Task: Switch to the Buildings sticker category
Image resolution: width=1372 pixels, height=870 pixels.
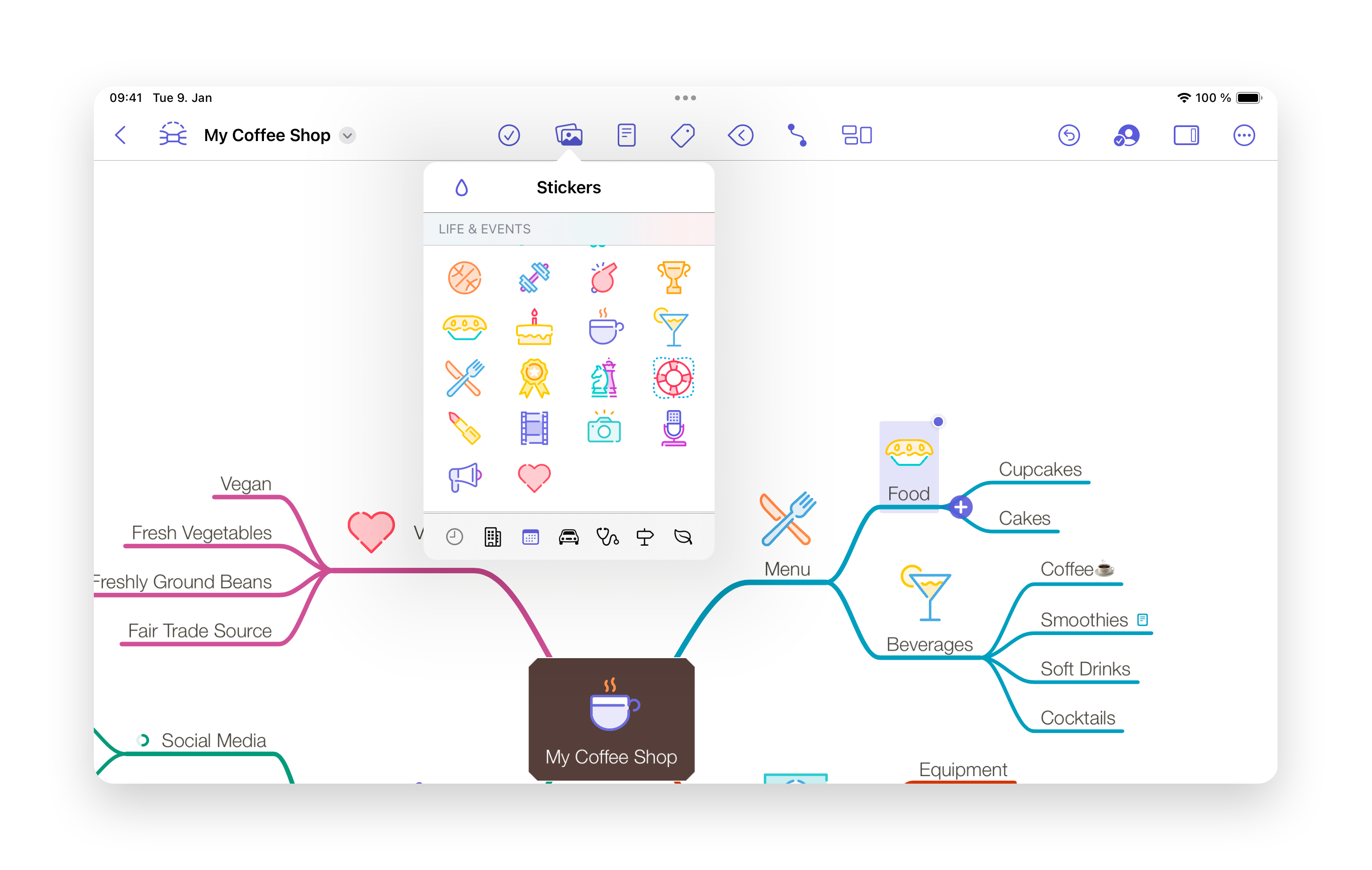Action: pos(493,536)
